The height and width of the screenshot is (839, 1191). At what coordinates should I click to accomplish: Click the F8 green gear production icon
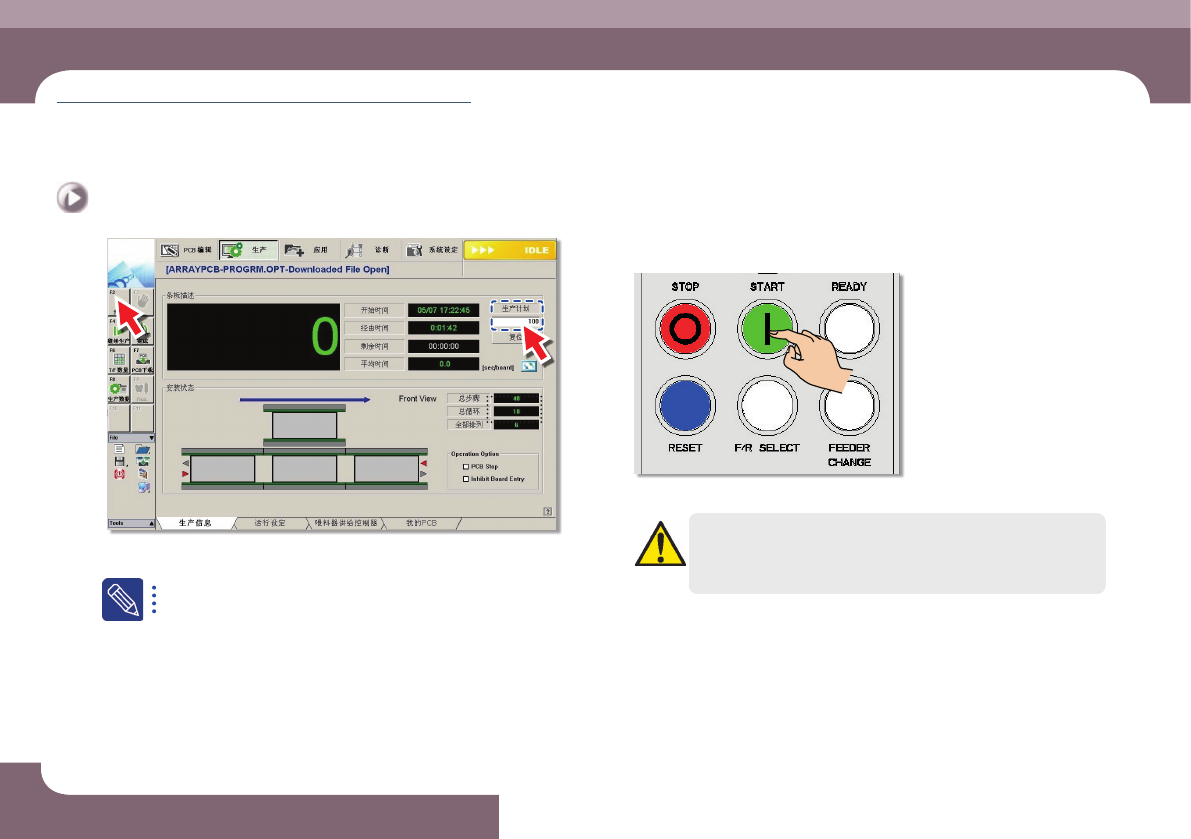[119, 390]
